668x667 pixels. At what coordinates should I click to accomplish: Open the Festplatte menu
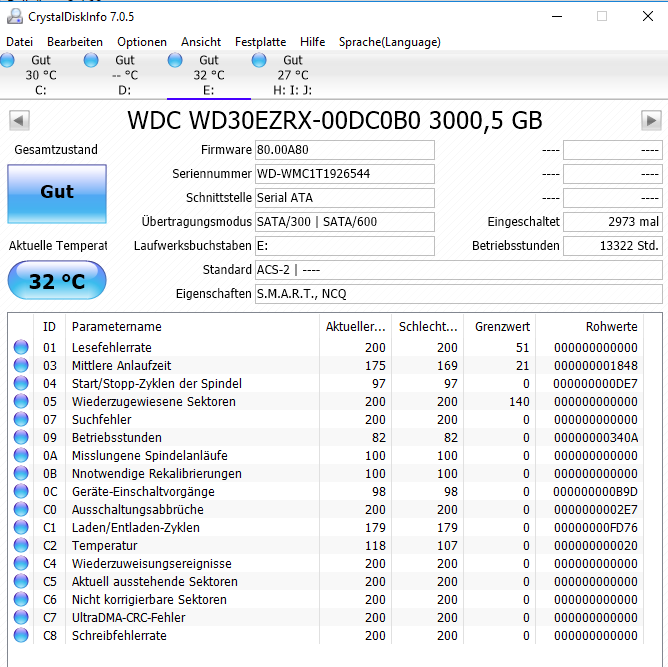260,42
